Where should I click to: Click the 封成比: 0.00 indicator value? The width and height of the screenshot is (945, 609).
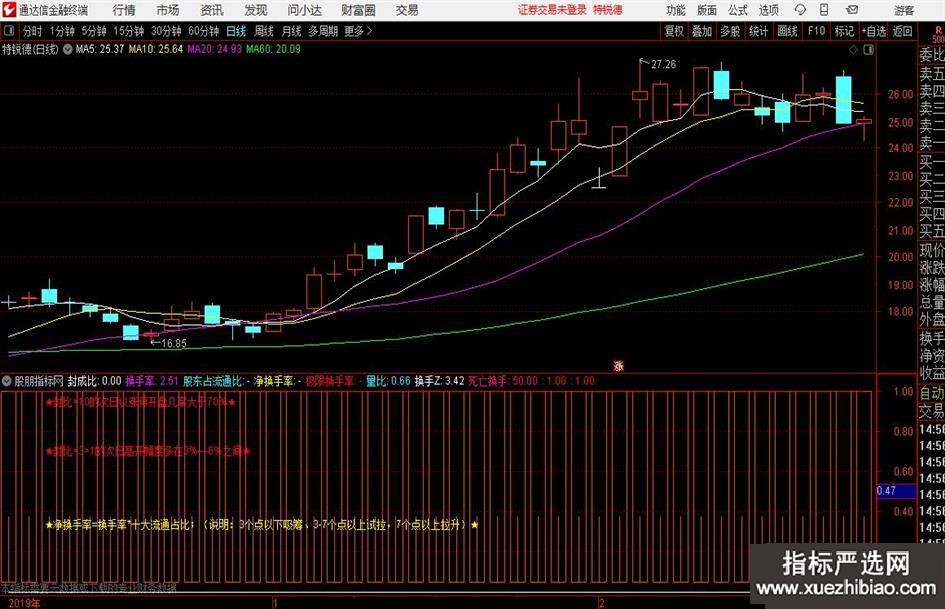(94, 381)
